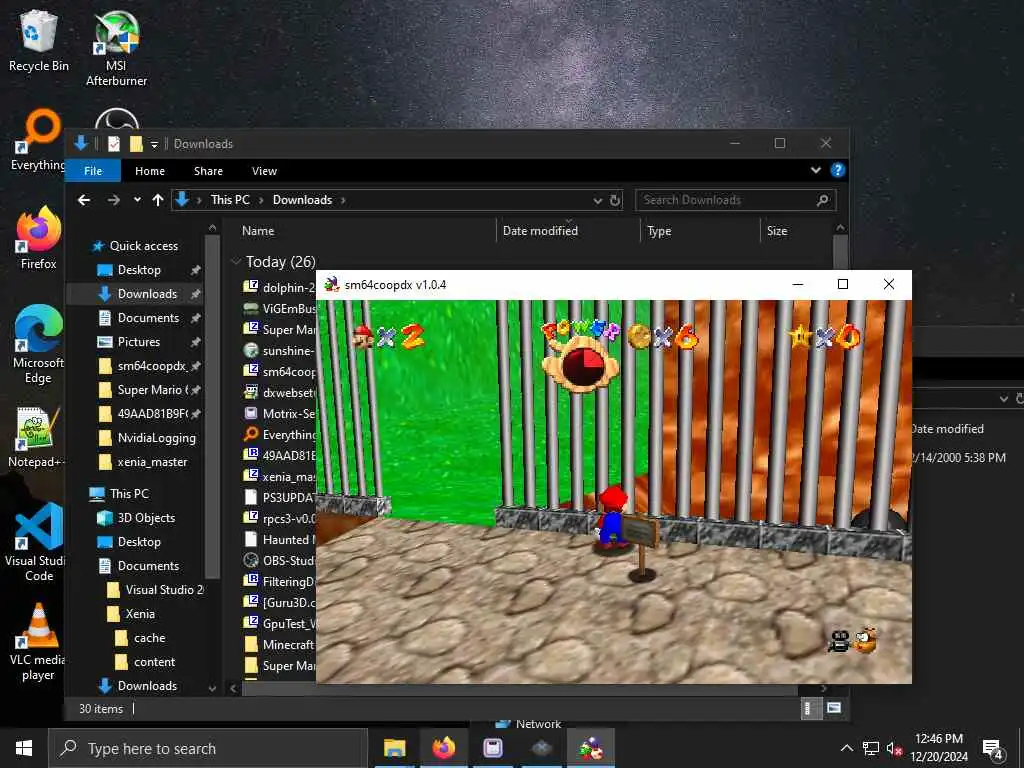Click the Back arrow in File Explorer

point(84,200)
